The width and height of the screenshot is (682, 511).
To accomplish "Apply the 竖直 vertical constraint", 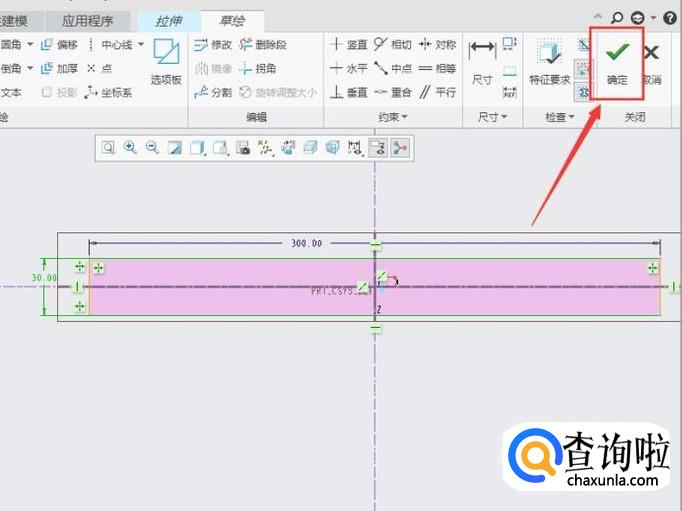I will click(349, 44).
